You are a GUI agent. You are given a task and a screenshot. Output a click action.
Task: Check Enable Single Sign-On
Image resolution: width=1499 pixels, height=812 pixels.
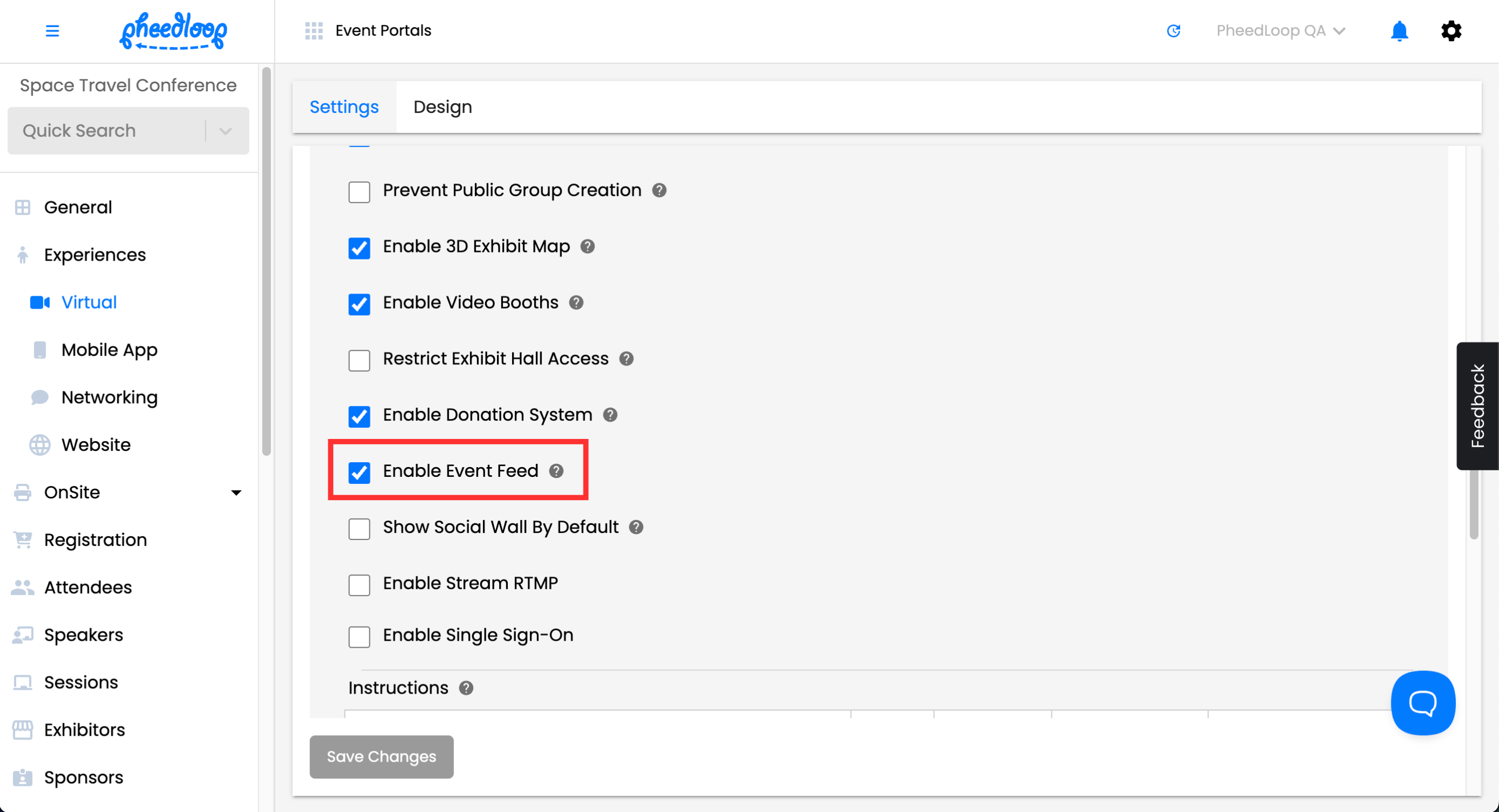click(359, 637)
